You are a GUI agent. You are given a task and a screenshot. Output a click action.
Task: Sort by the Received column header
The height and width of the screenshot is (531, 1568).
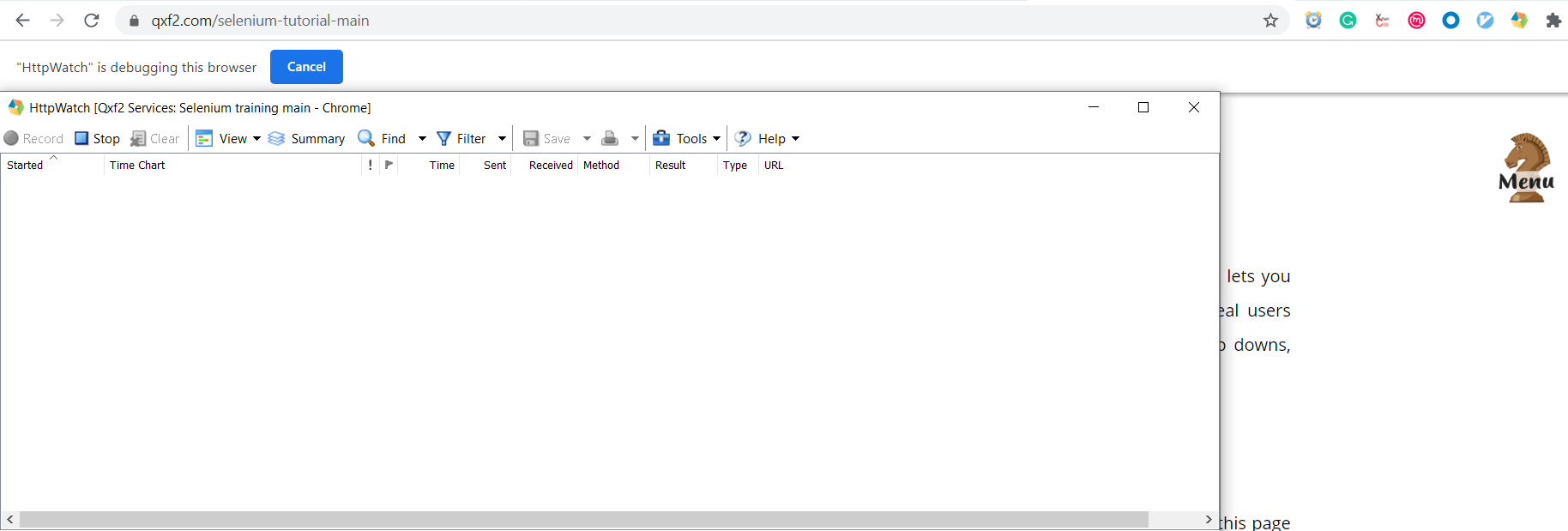pos(544,165)
